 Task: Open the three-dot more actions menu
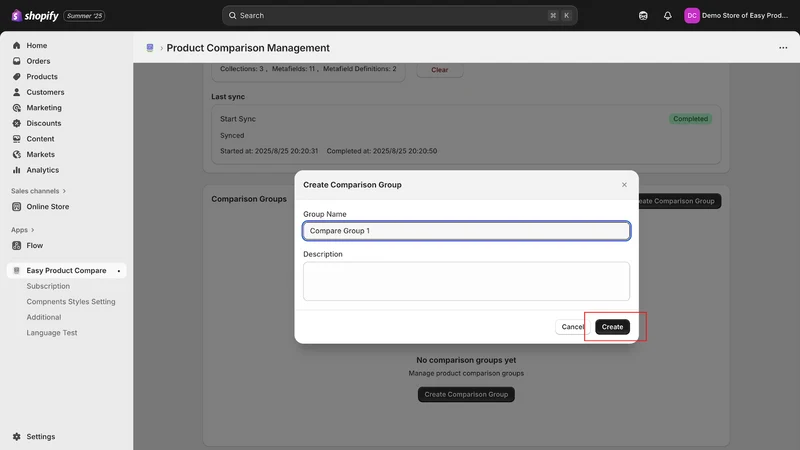point(783,48)
